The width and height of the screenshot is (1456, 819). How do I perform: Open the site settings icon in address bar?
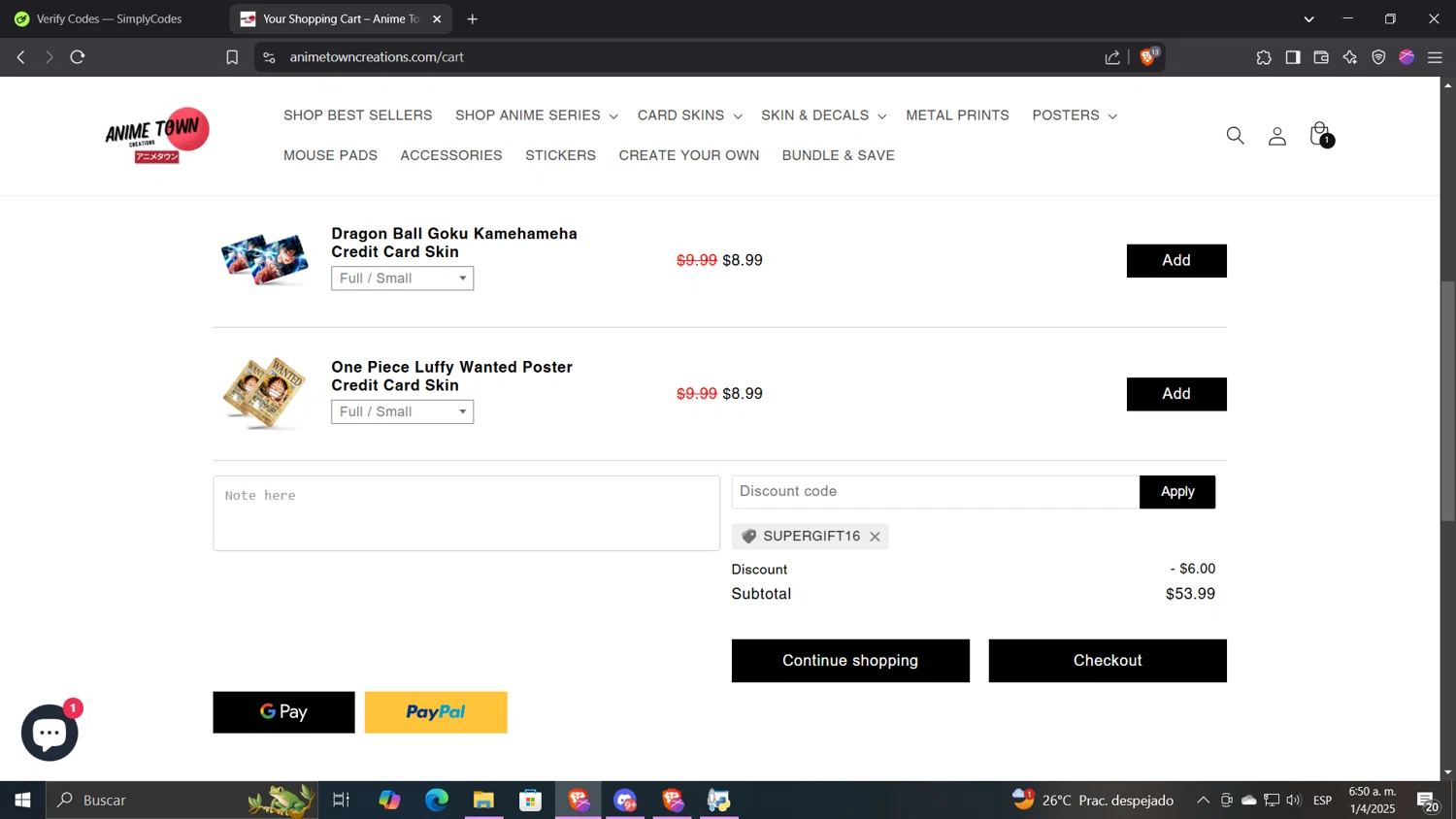(269, 57)
